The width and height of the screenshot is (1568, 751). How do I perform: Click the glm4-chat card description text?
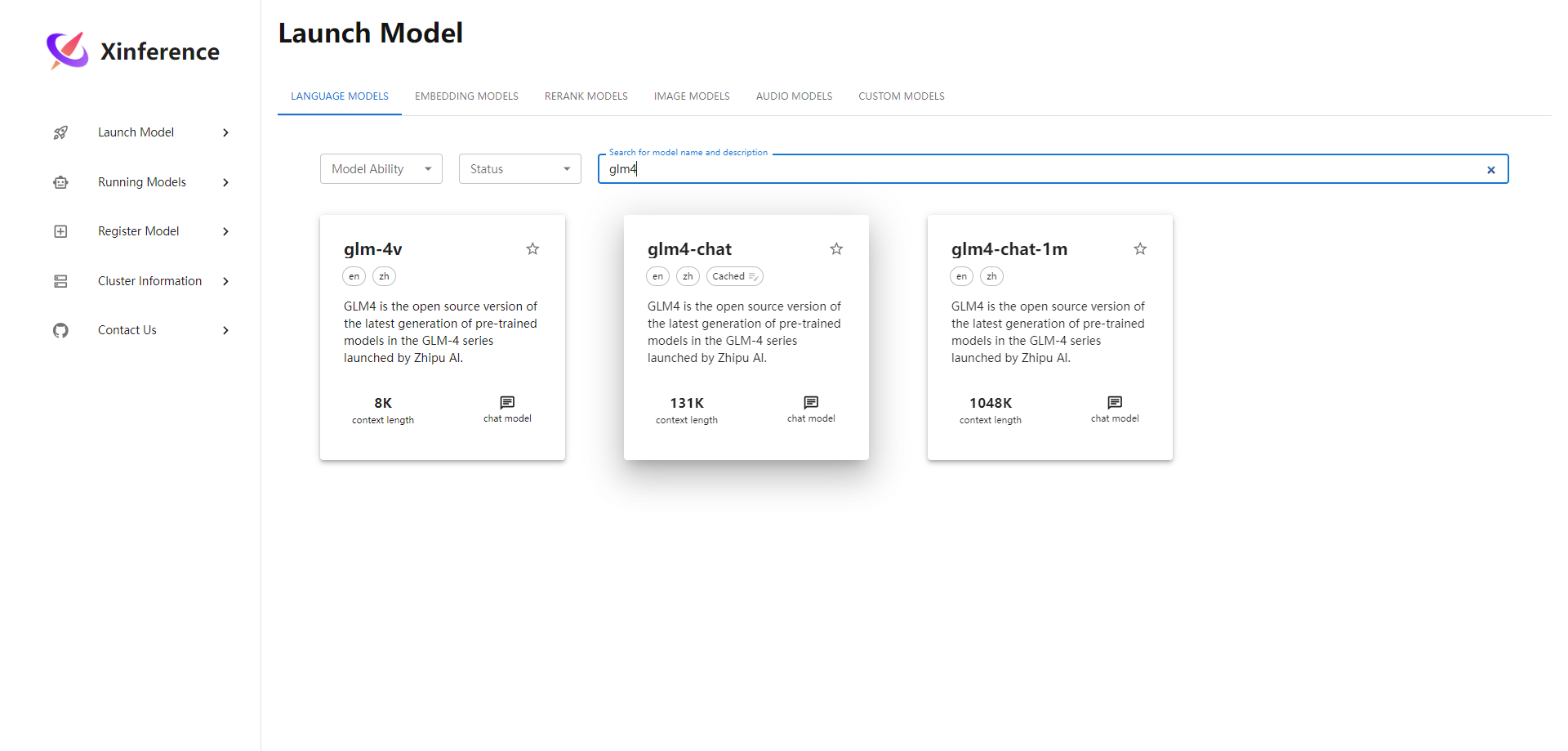point(745,332)
